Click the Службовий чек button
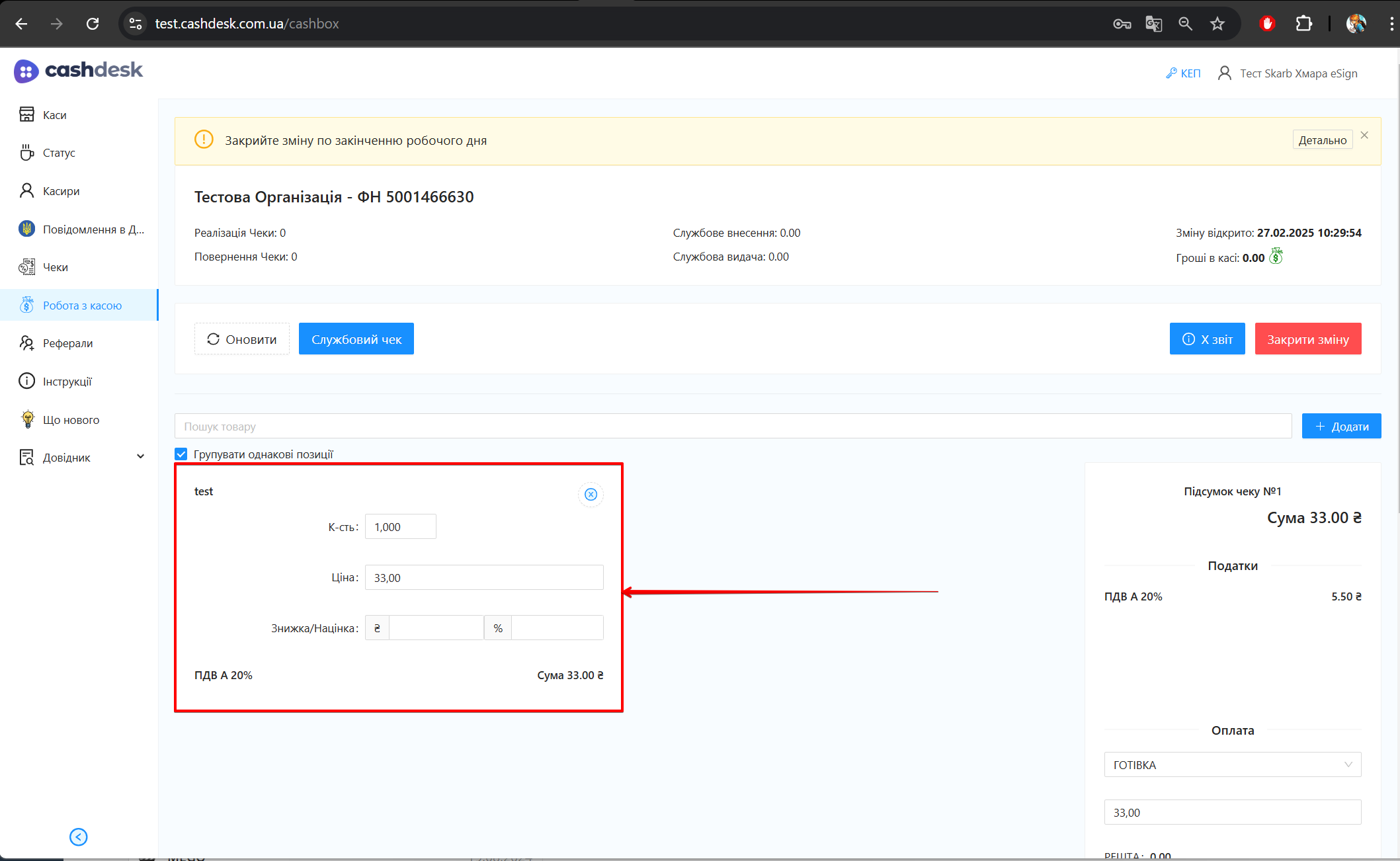Image resolution: width=1400 pixels, height=861 pixels. click(356, 339)
